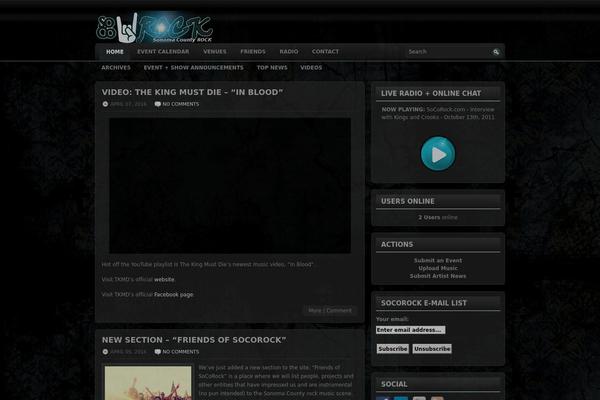Image resolution: width=600 pixels, height=400 pixels.
Task: Open the Top News category
Action: [272, 68]
